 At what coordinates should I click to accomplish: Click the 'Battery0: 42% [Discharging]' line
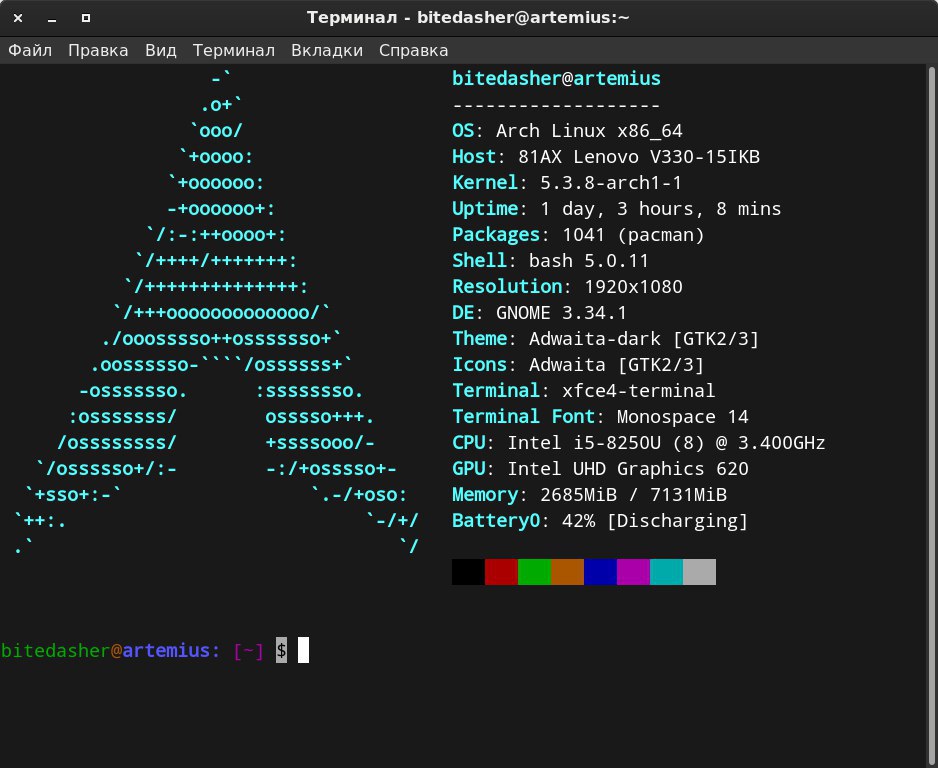[600, 520]
